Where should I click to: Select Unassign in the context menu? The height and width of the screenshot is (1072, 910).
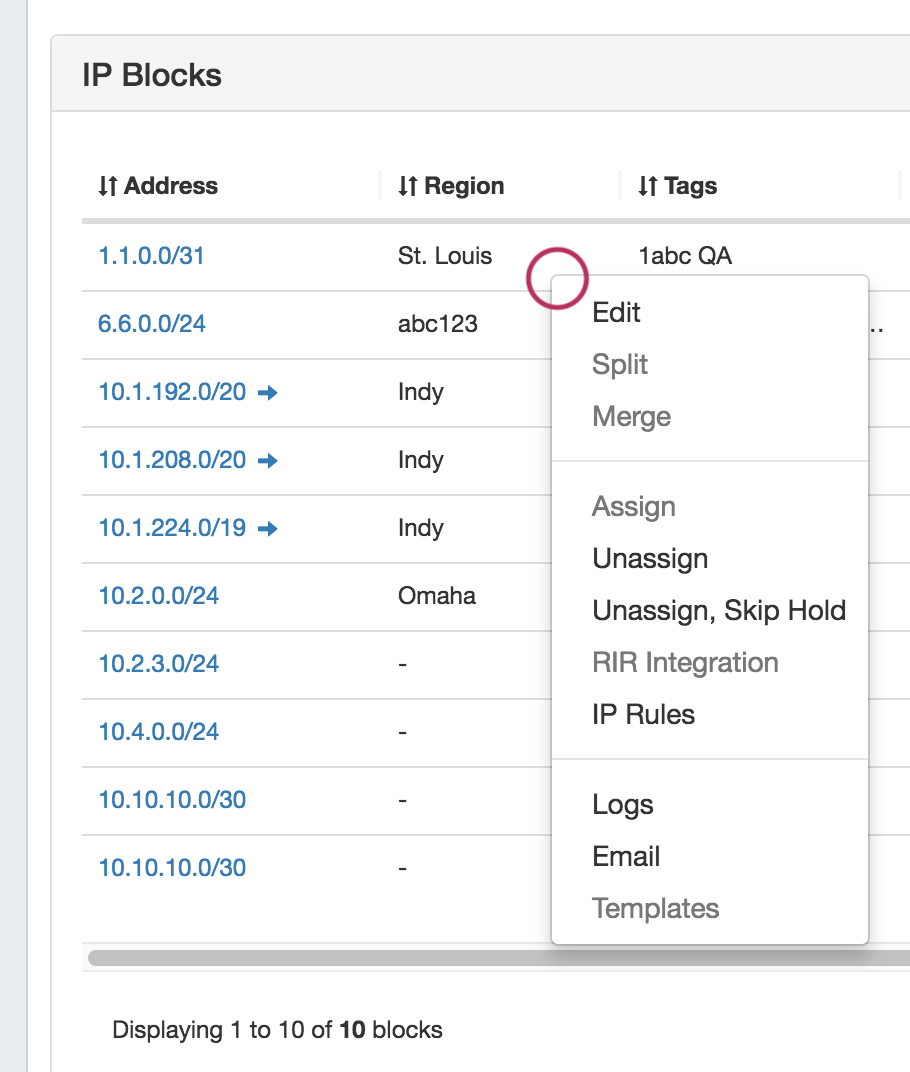[650, 559]
